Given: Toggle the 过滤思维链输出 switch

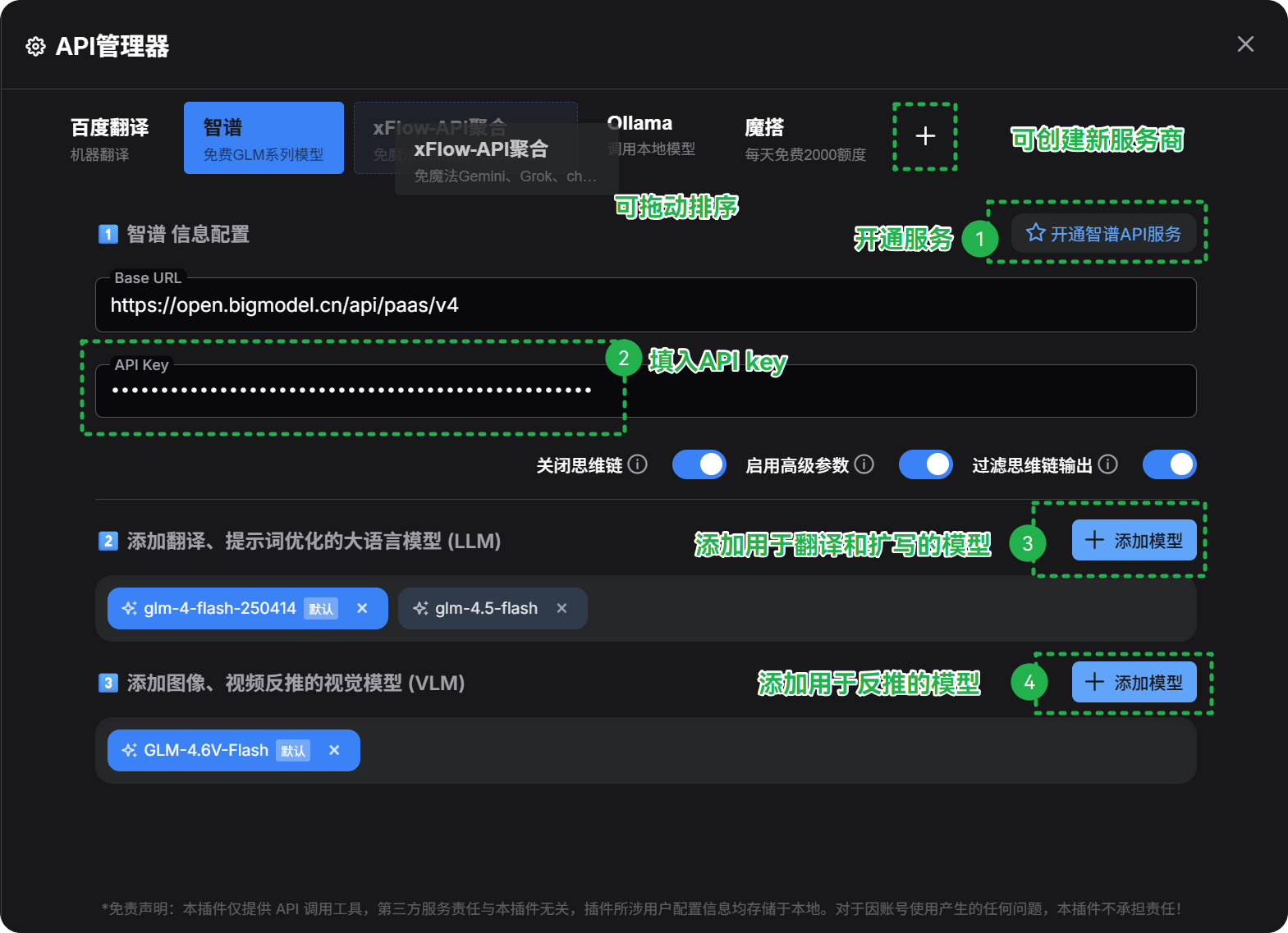Looking at the screenshot, I should tap(1169, 464).
